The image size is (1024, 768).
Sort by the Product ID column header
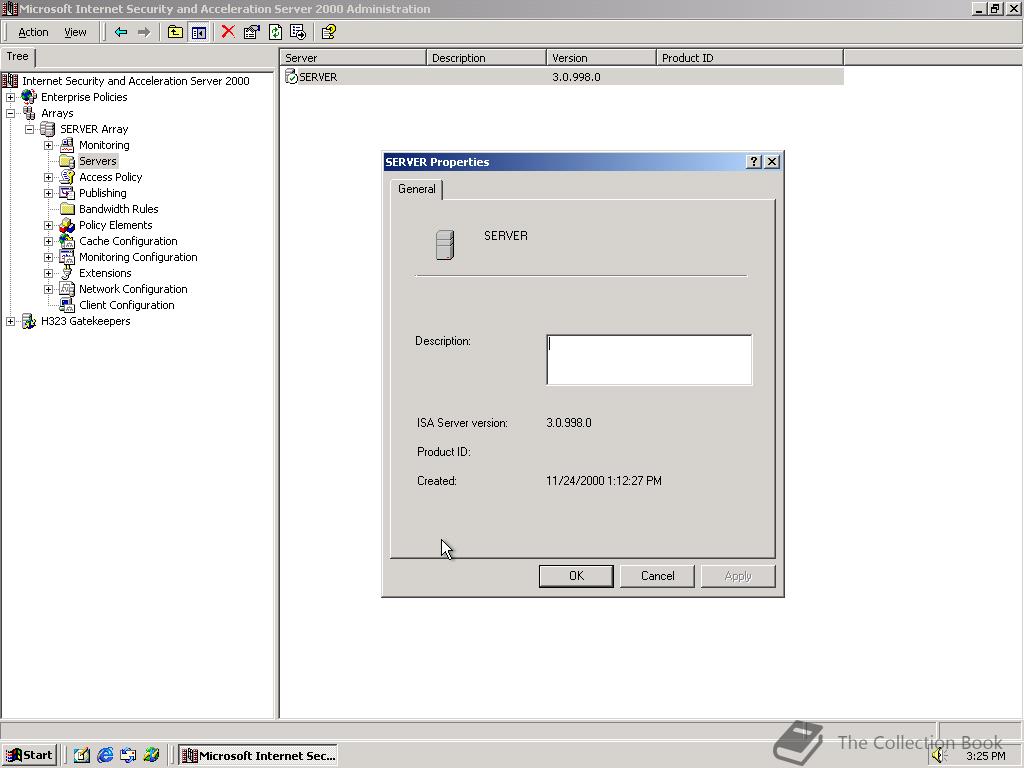pyautogui.click(x=750, y=57)
